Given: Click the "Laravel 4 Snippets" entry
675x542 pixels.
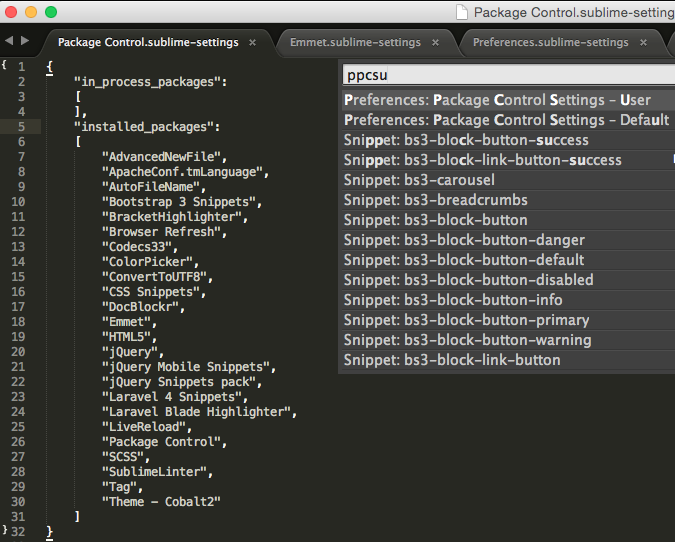Looking at the screenshot, I should click(x=175, y=397).
